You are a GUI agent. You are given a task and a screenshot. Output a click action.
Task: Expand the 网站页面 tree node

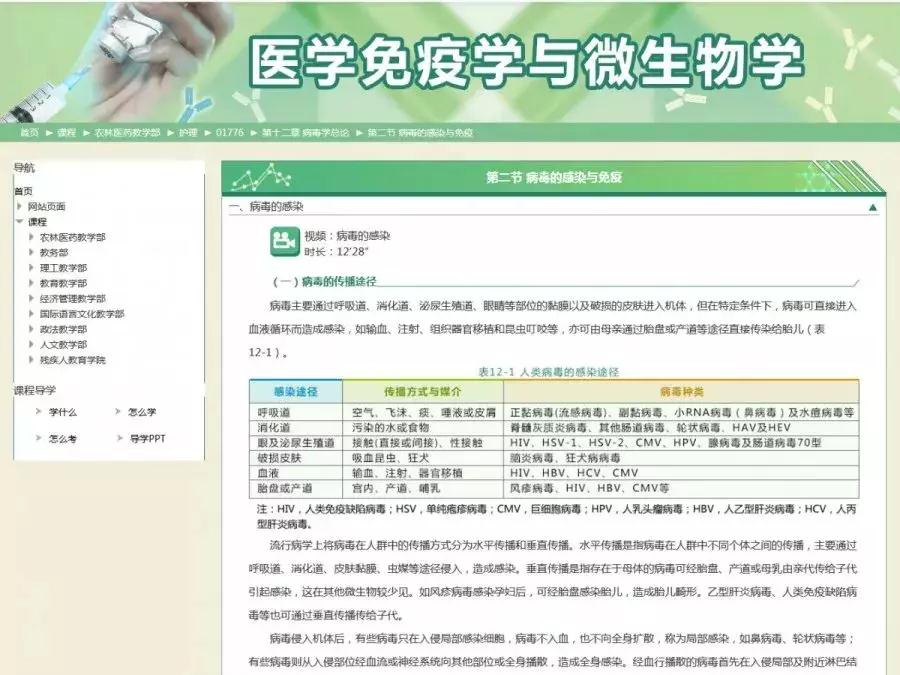tap(19, 206)
